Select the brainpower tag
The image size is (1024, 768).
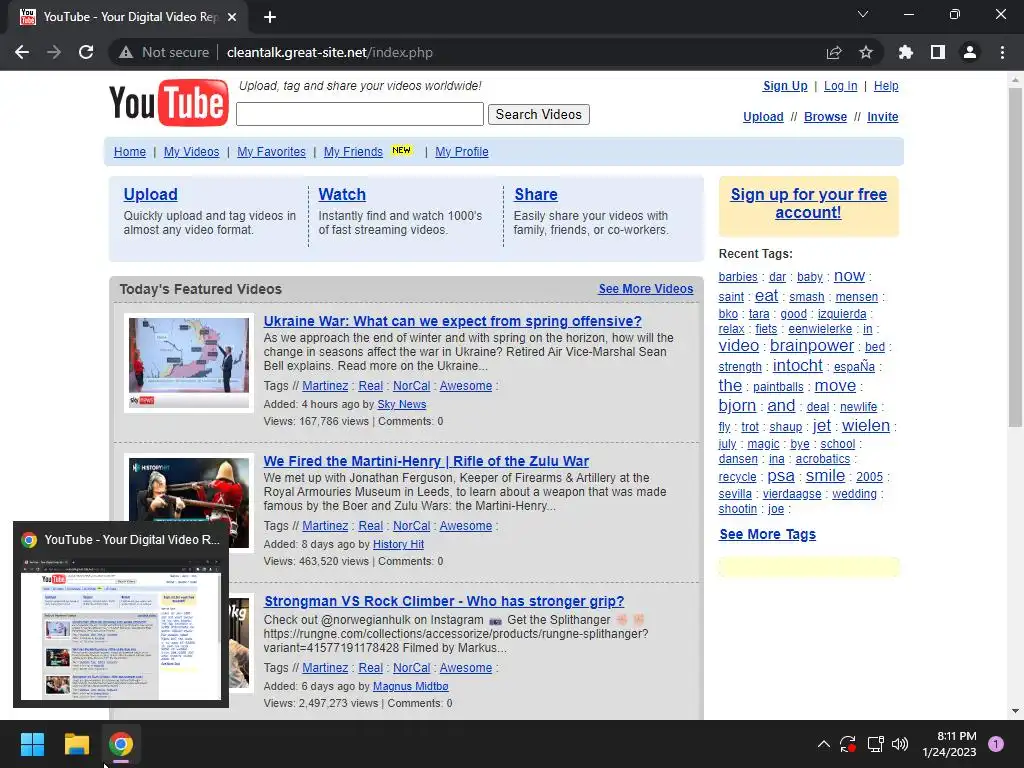812,345
